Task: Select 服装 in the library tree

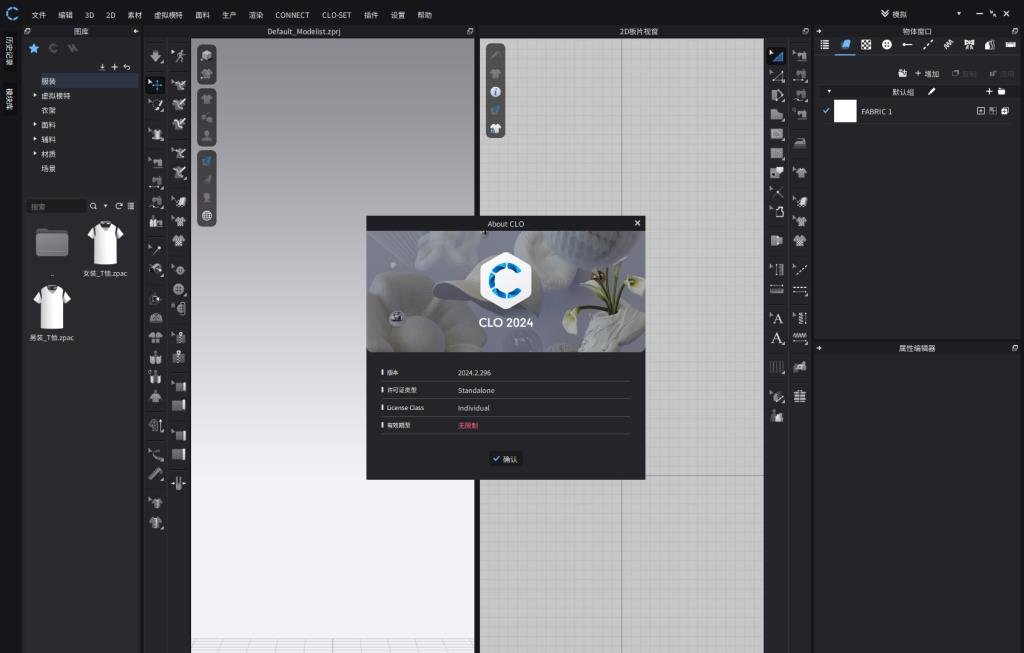Action: [48, 81]
